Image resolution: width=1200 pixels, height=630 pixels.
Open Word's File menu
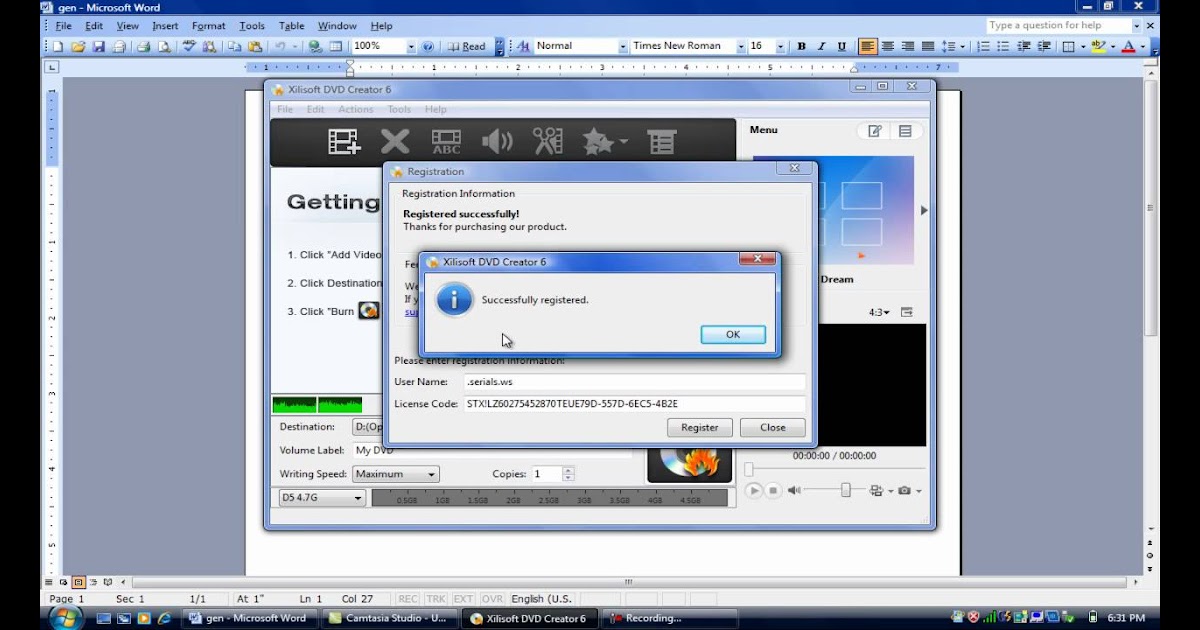[x=64, y=26]
